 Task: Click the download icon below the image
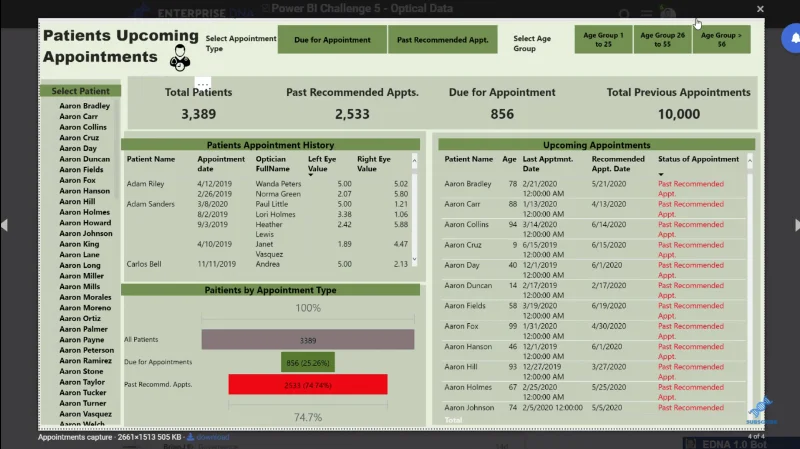(190, 437)
